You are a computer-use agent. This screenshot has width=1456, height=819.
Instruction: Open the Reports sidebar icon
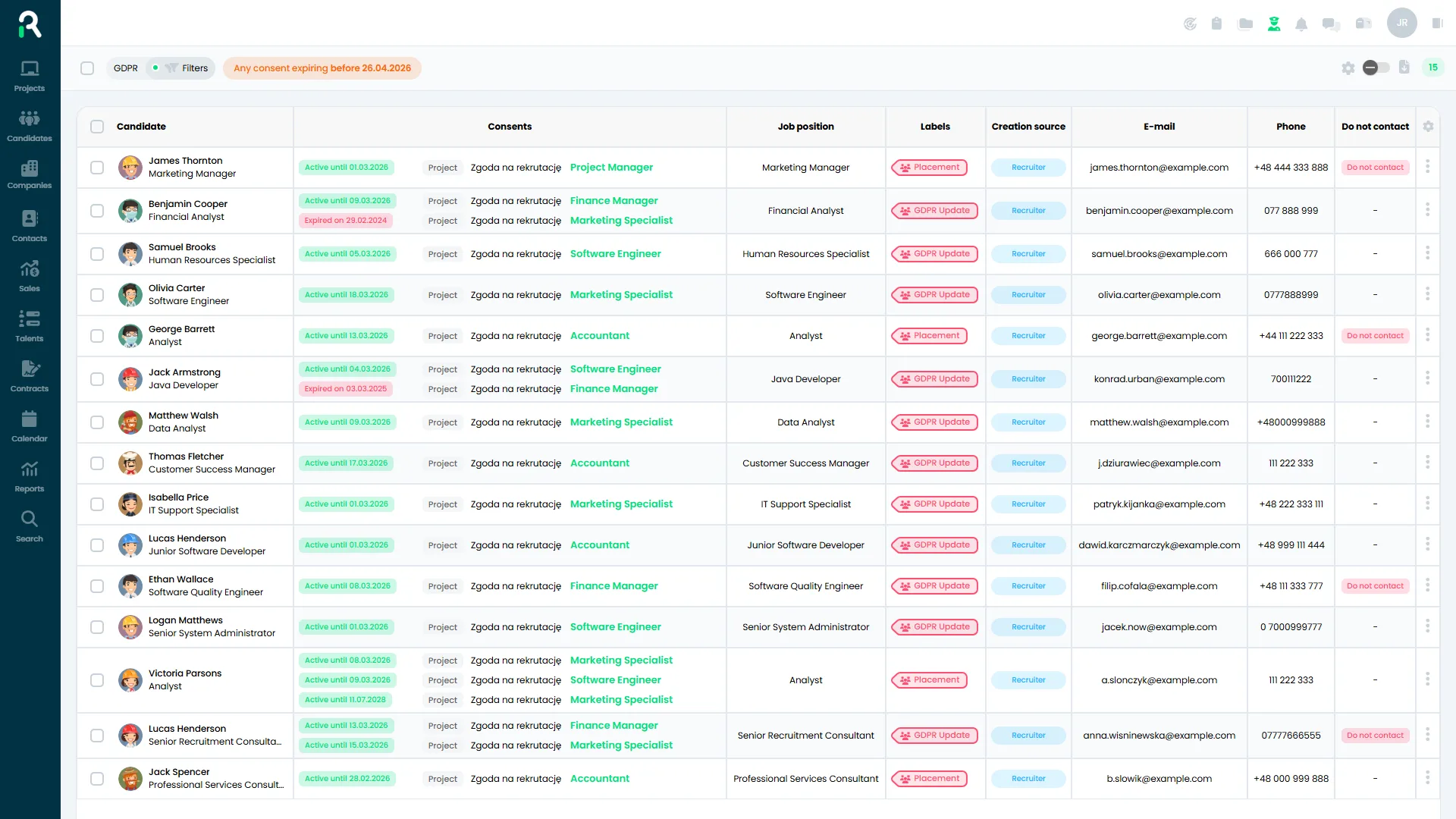(30, 476)
